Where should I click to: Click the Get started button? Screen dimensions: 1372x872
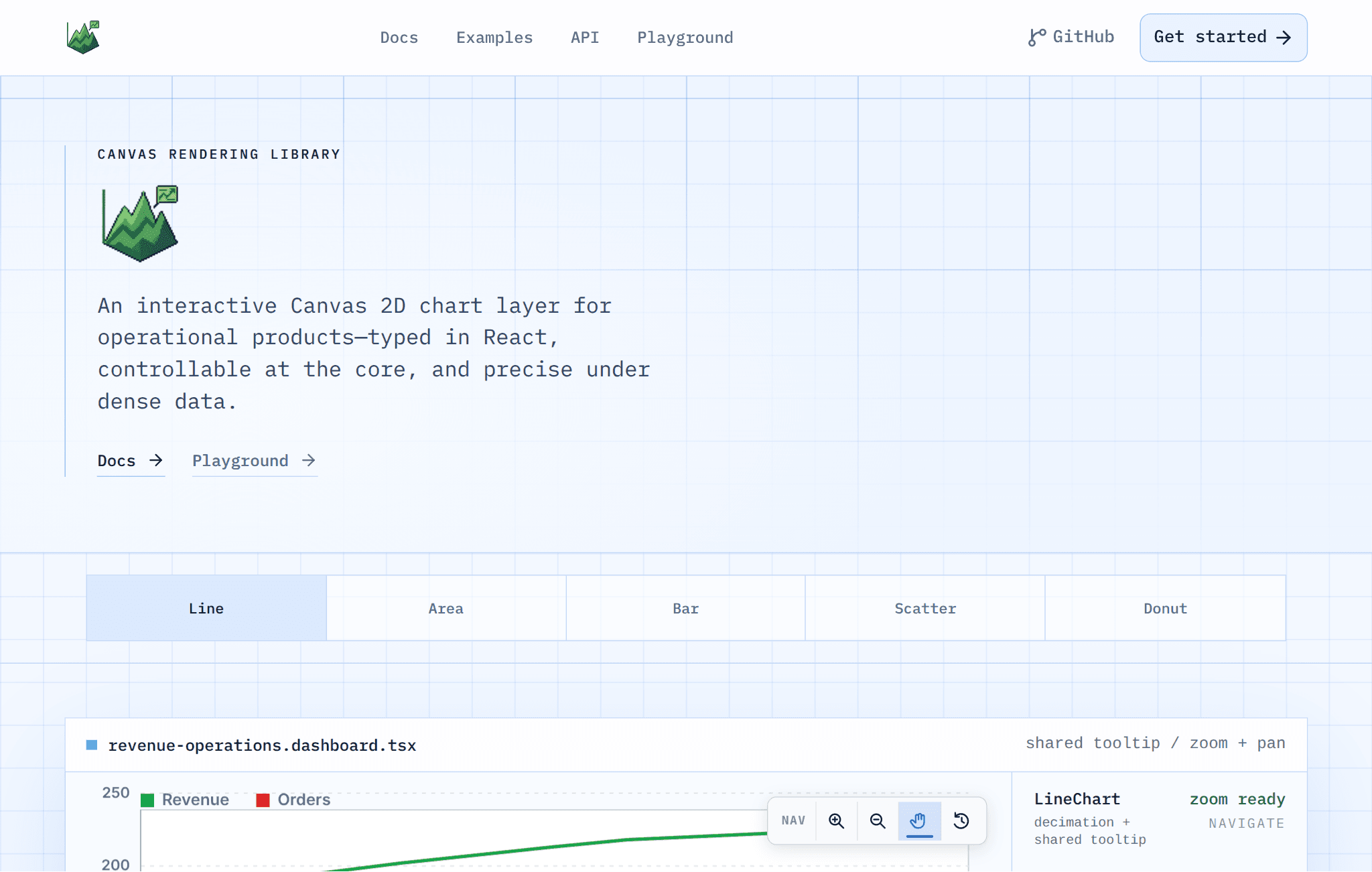(1223, 38)
